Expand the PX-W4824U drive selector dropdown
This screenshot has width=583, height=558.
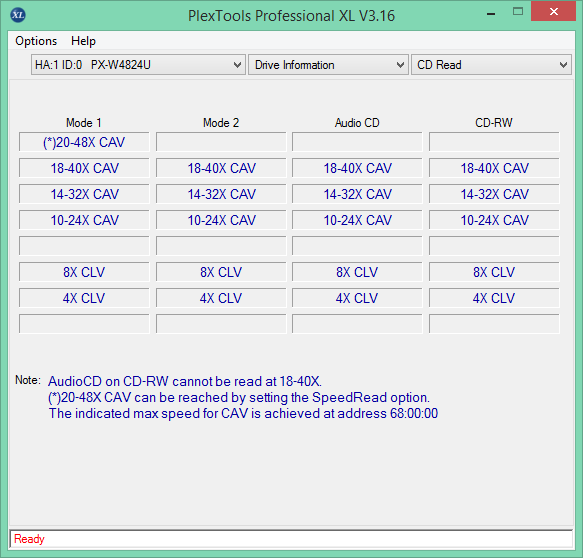138,65
